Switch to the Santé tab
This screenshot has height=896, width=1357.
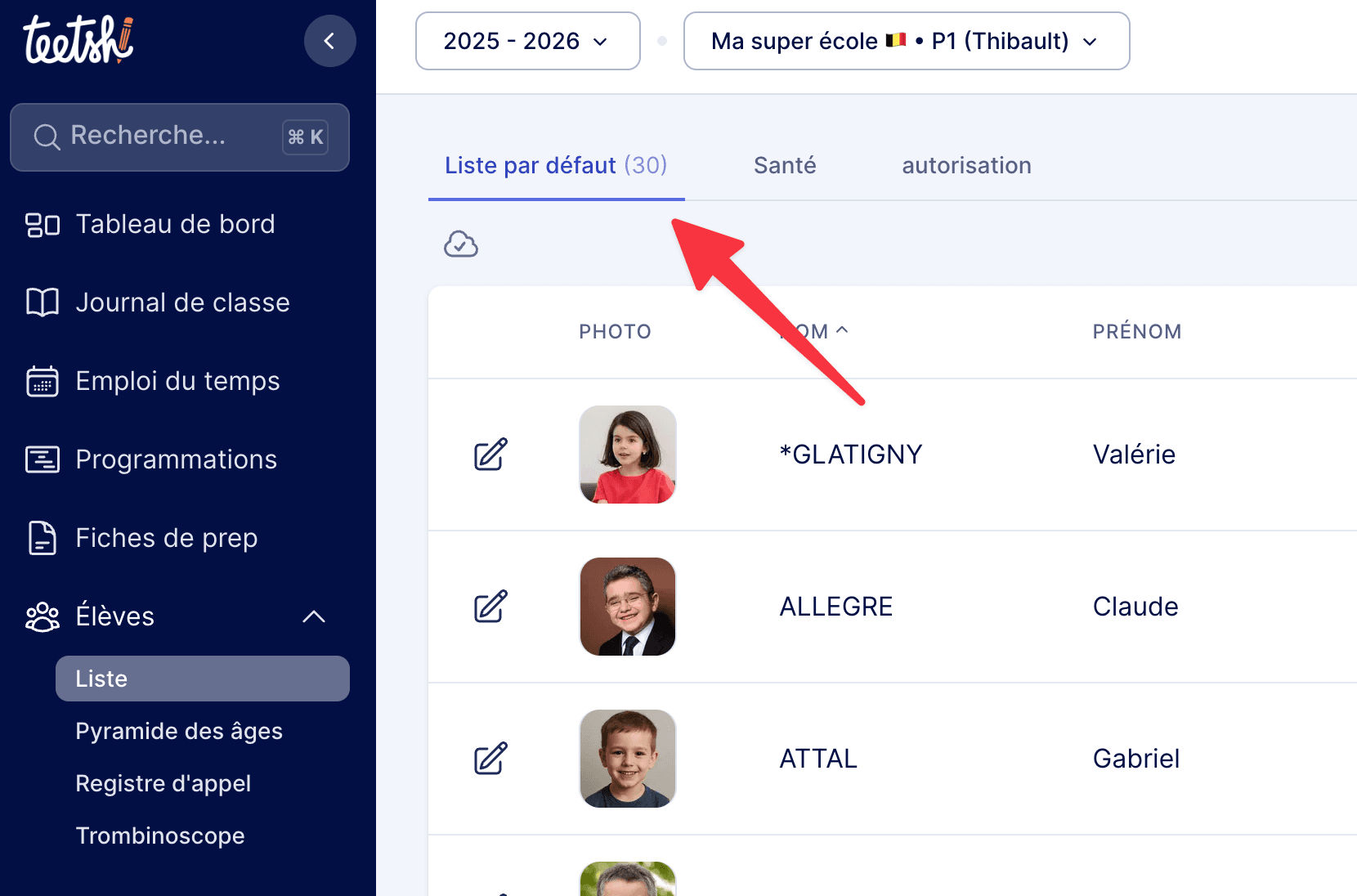785,165
